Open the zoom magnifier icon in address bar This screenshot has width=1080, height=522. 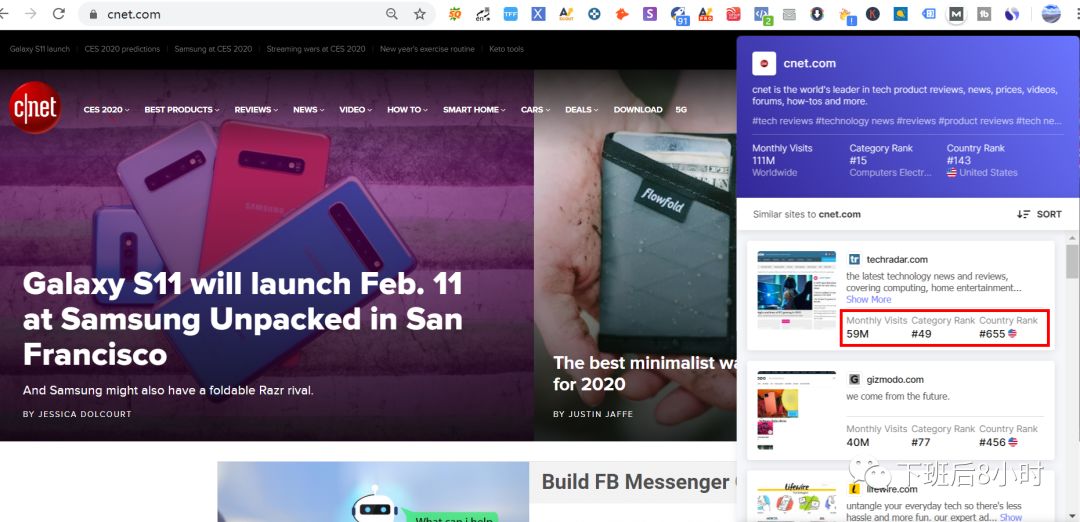[x=392, y=14]
